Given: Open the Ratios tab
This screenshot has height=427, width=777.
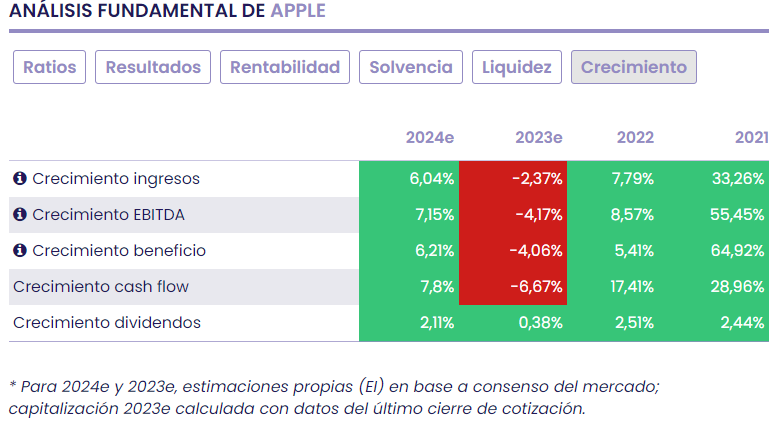Looking at the screenshot, I should [50, 68].
